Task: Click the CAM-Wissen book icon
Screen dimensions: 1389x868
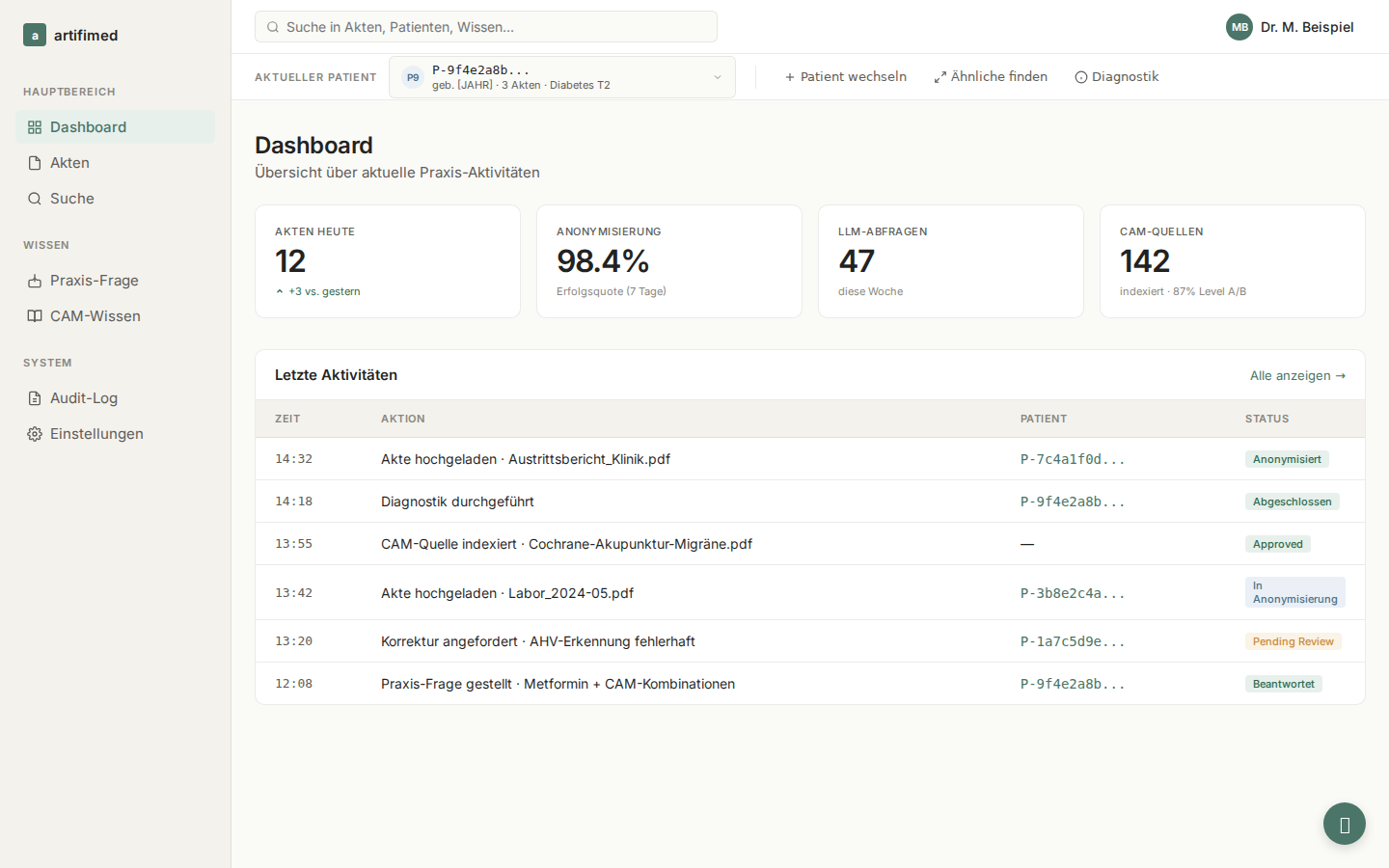Action: click(x=35, y=316)
